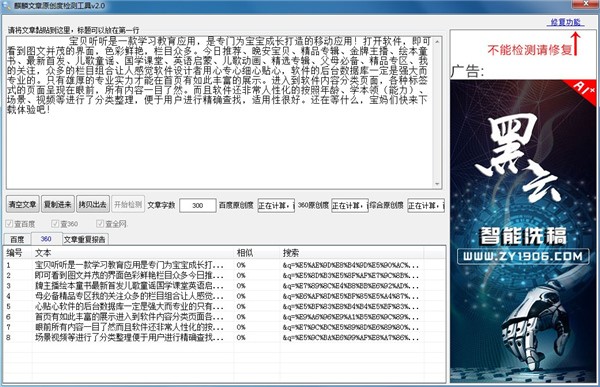Screen dimensions: 600x387
Task: Click the 综合原创度 result field
Action: tap(426, 206)
